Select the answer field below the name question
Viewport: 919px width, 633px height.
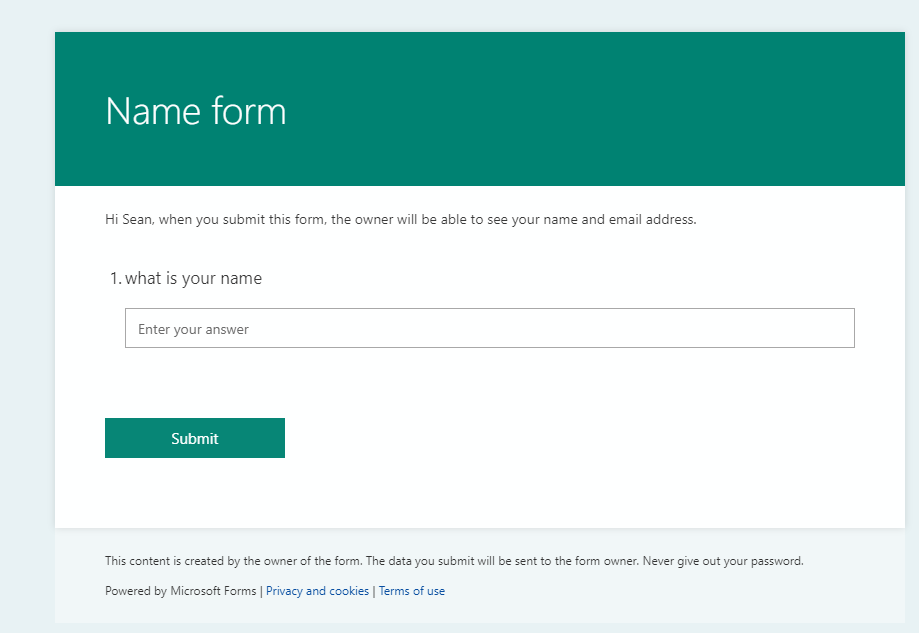[x=489, y=328]
